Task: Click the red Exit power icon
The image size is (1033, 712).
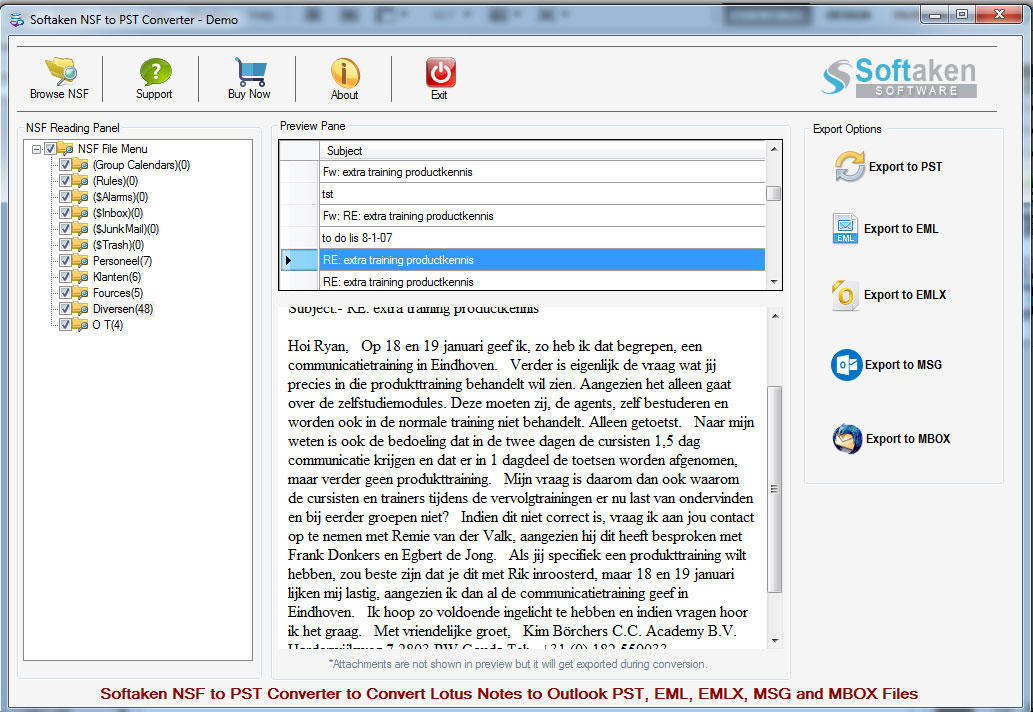Action: [440, 72]
